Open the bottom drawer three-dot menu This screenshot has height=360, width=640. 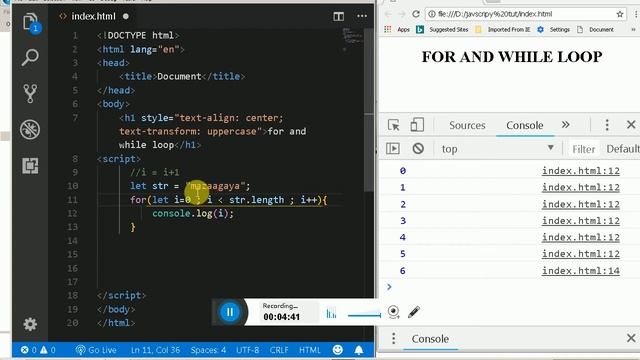(x=393, y=338)
